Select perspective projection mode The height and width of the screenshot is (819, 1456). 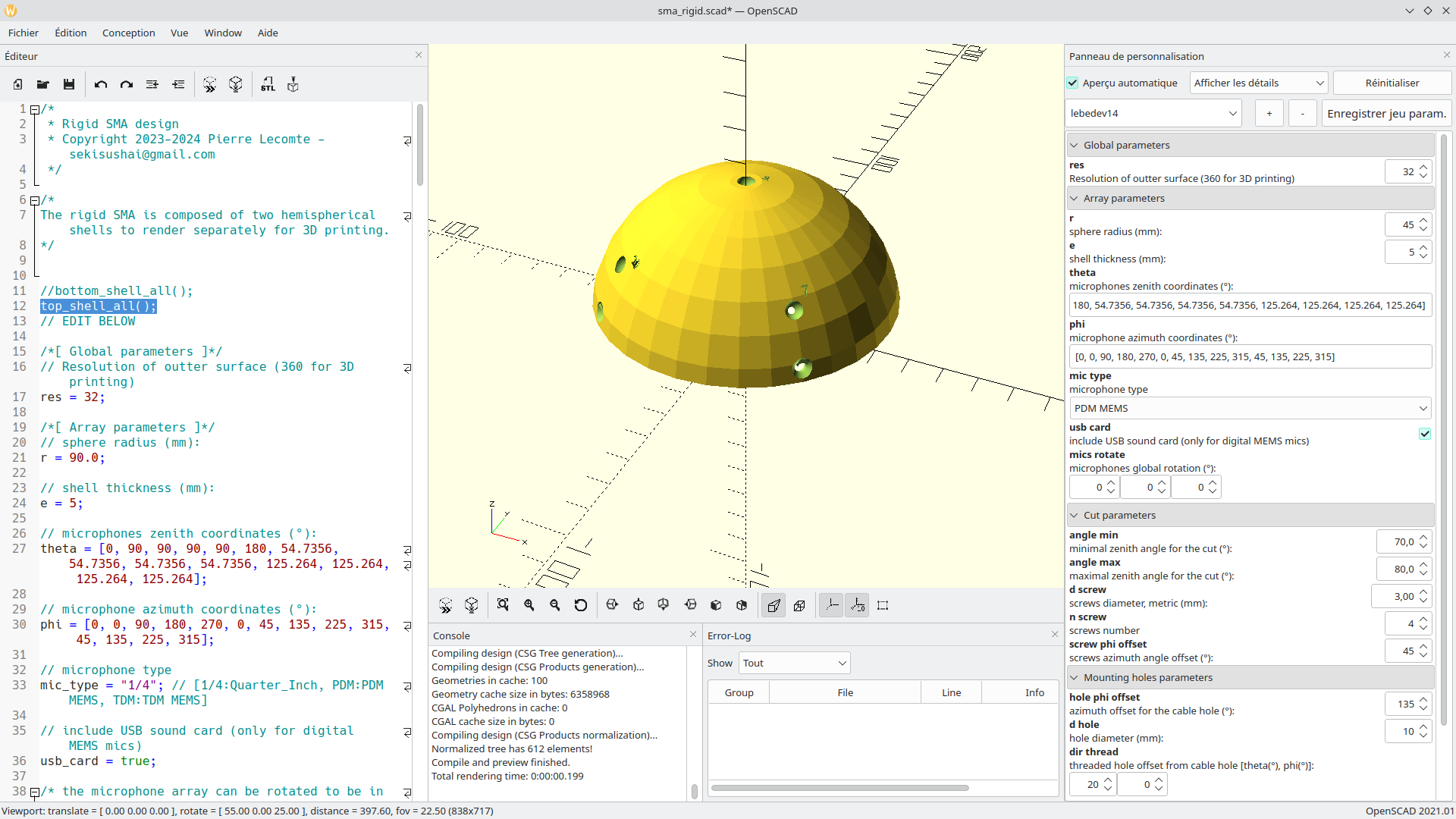(773, 605)
